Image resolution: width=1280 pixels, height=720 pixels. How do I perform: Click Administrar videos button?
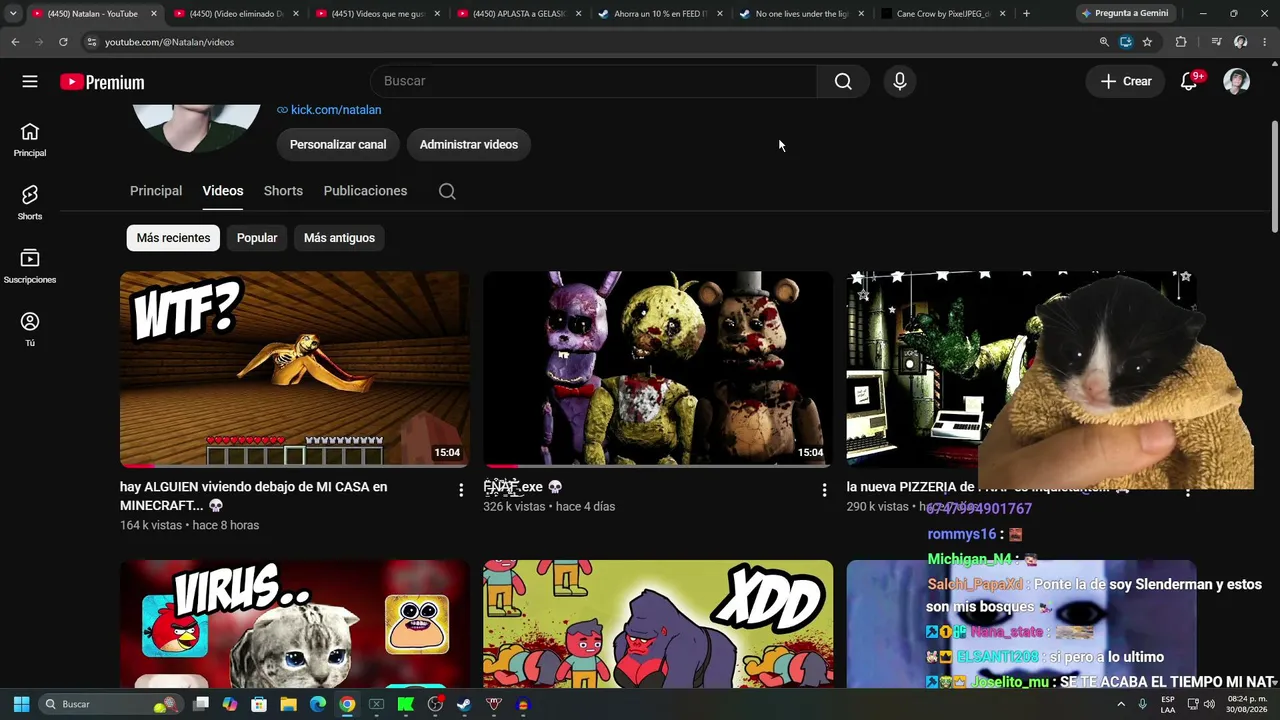point(469,144)
